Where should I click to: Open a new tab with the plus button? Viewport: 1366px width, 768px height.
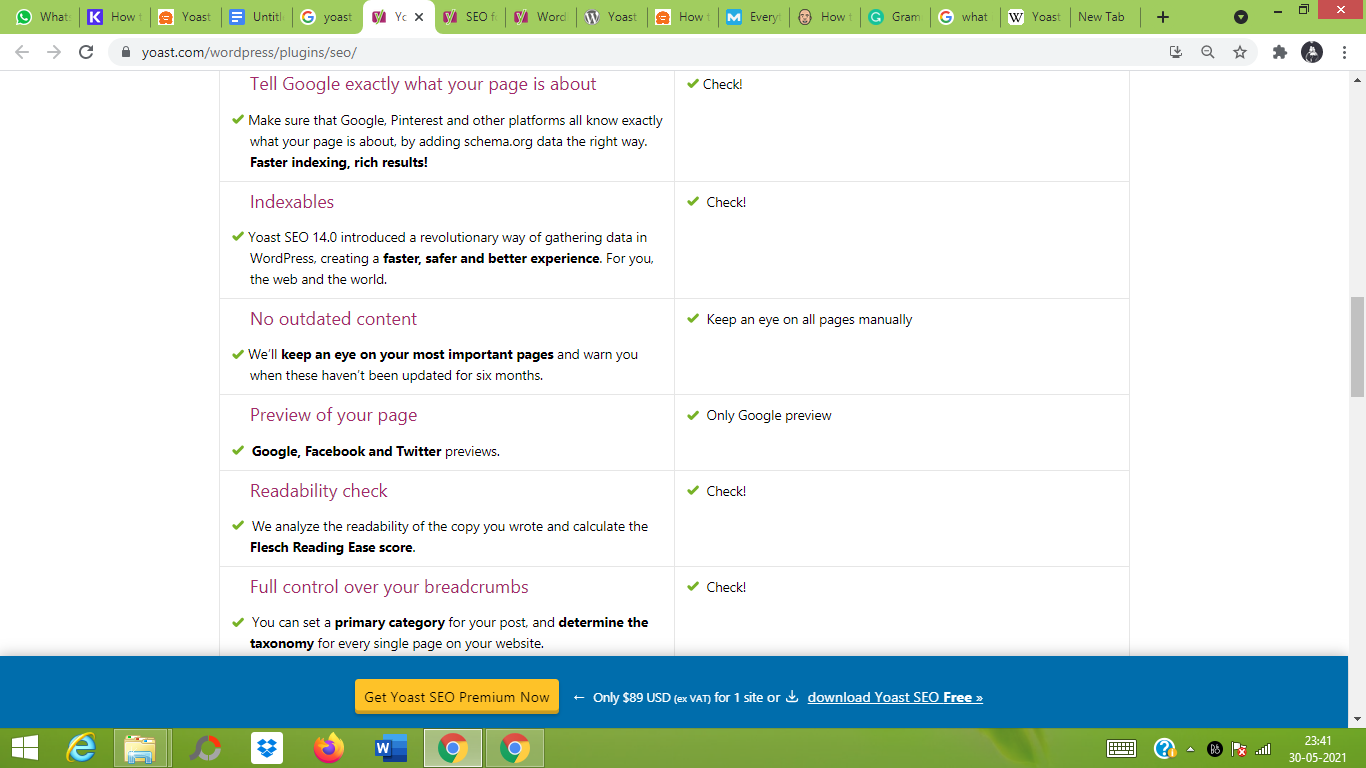click(1162, 17)
